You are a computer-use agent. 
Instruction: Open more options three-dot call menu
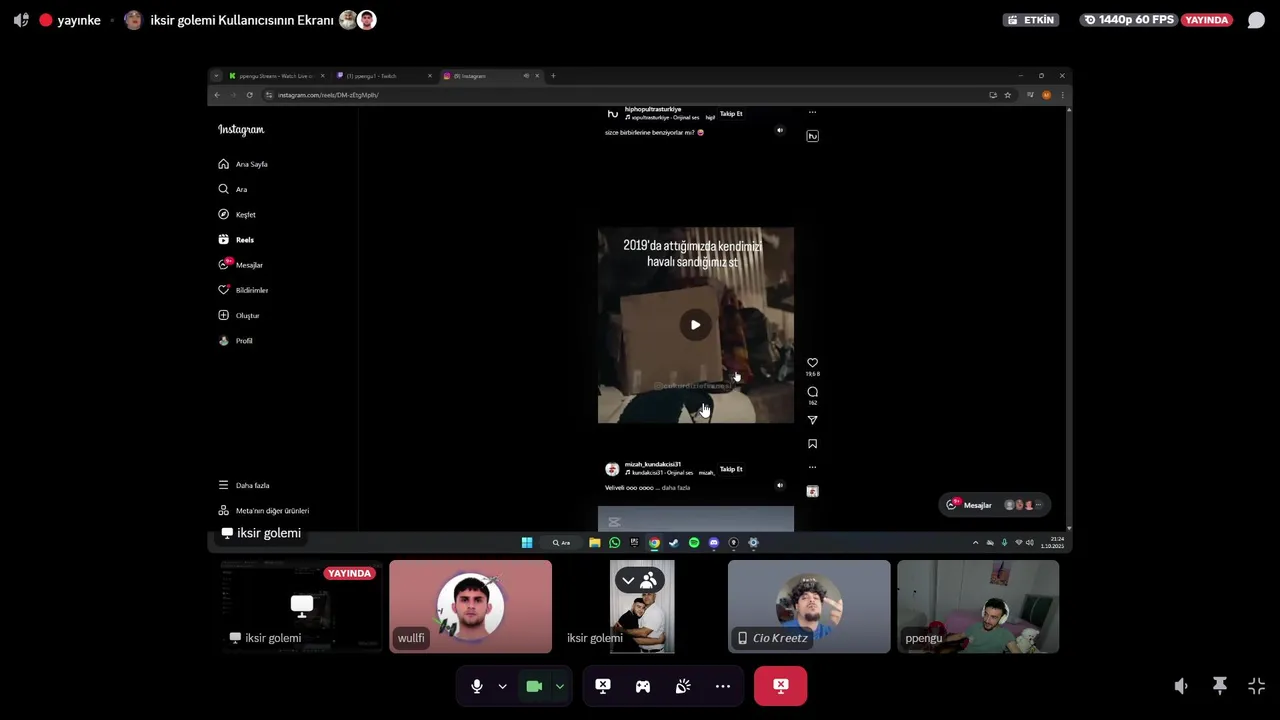tap(723, 686)
